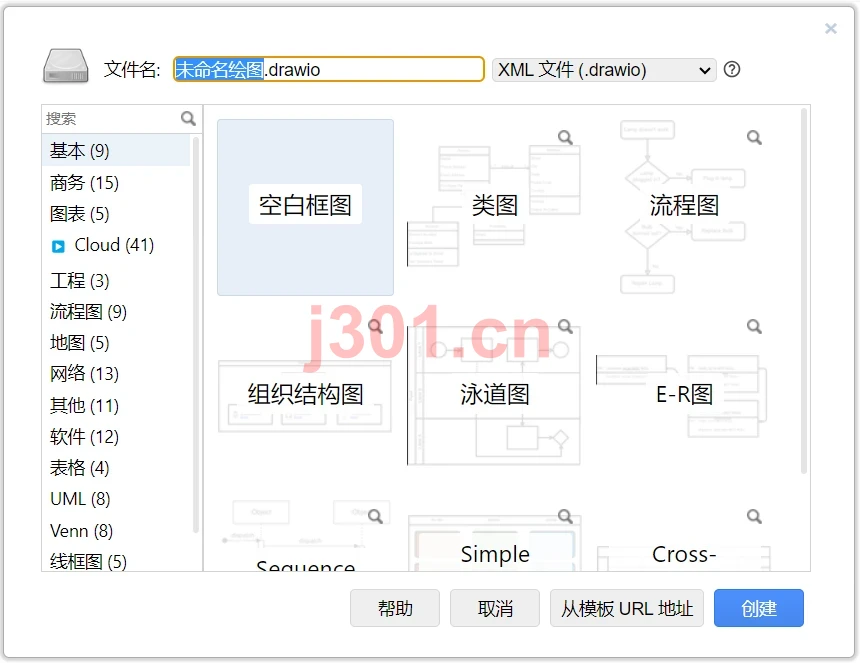Select the 表格 (4) category
The height and width of the screenshot is (663, 860).
pyautogui.click(x=116, y=468)
